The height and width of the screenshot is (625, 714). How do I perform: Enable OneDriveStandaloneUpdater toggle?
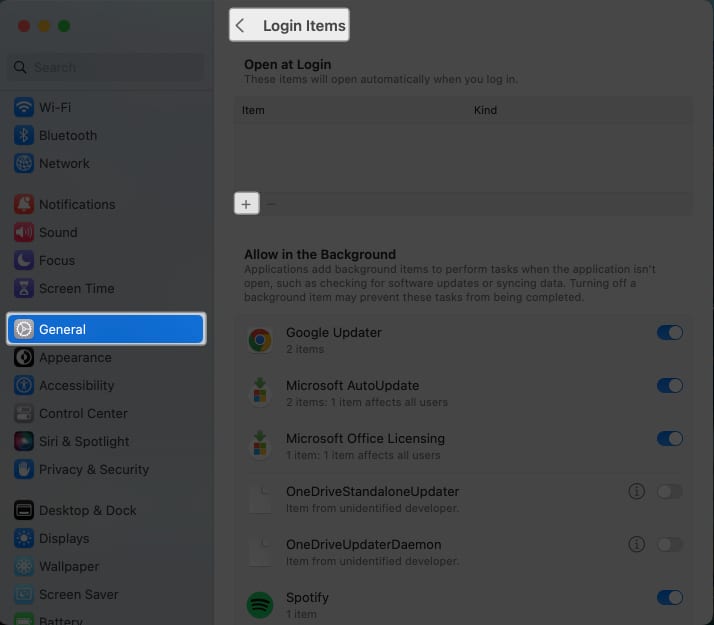point(670,491)
